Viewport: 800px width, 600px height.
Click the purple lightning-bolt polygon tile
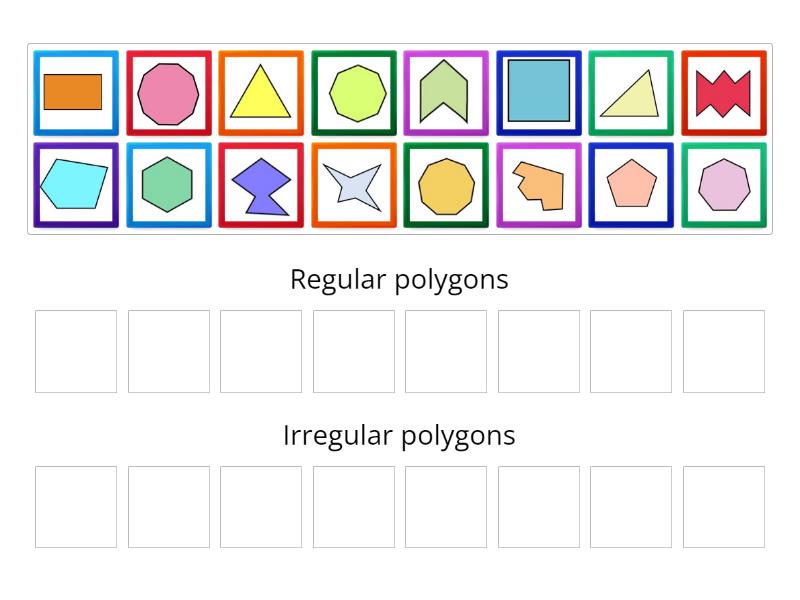[x=261, y=185]
